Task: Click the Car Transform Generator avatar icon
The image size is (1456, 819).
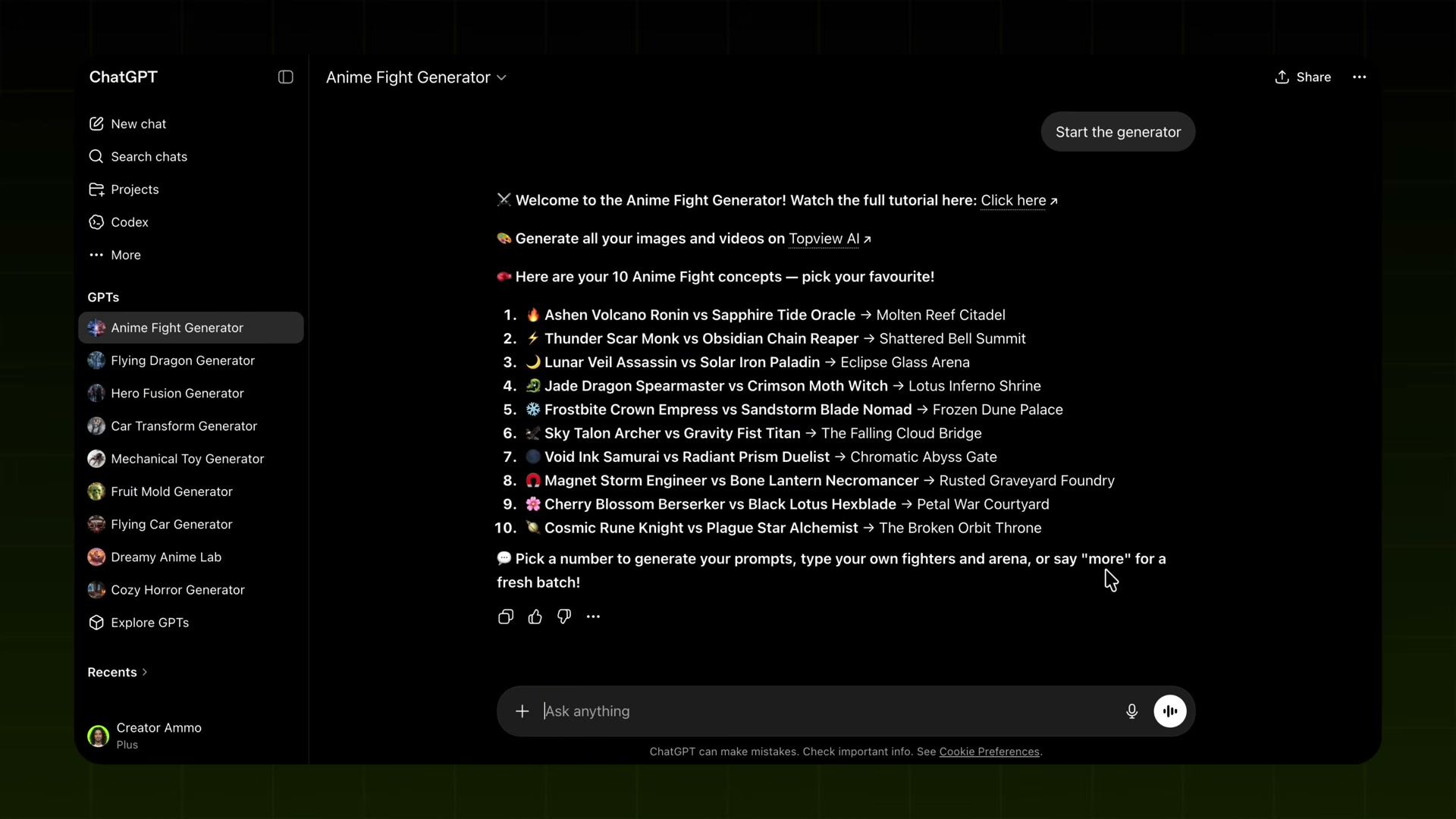Action: tap(96, 426)
